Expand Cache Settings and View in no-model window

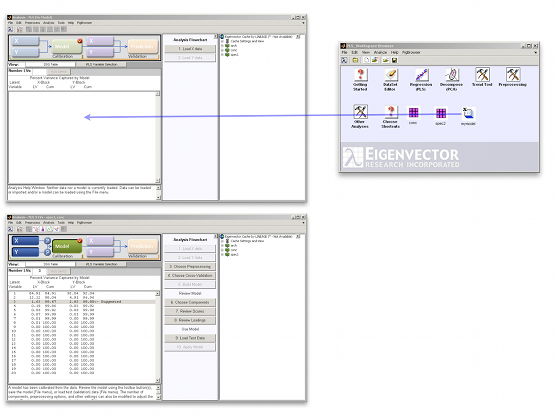point(223,41)
